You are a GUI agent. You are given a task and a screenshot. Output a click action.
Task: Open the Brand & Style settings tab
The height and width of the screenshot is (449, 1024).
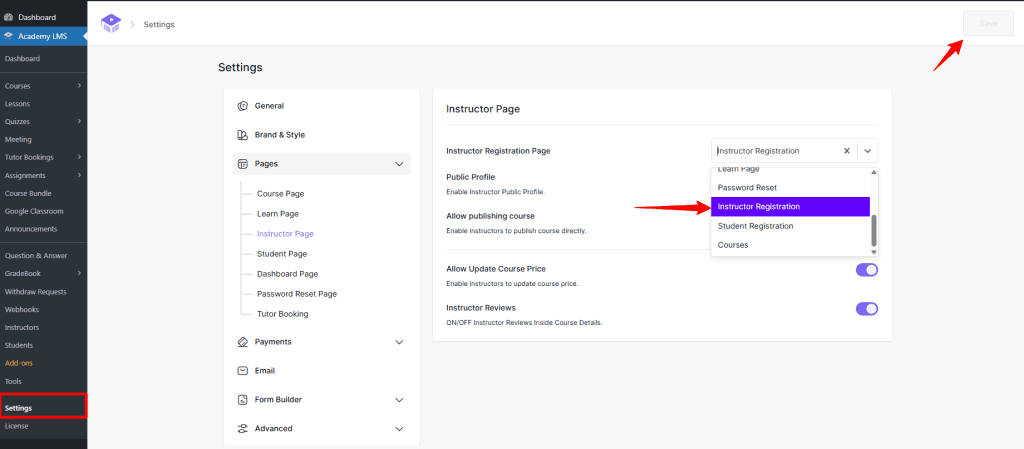(280, 135)
